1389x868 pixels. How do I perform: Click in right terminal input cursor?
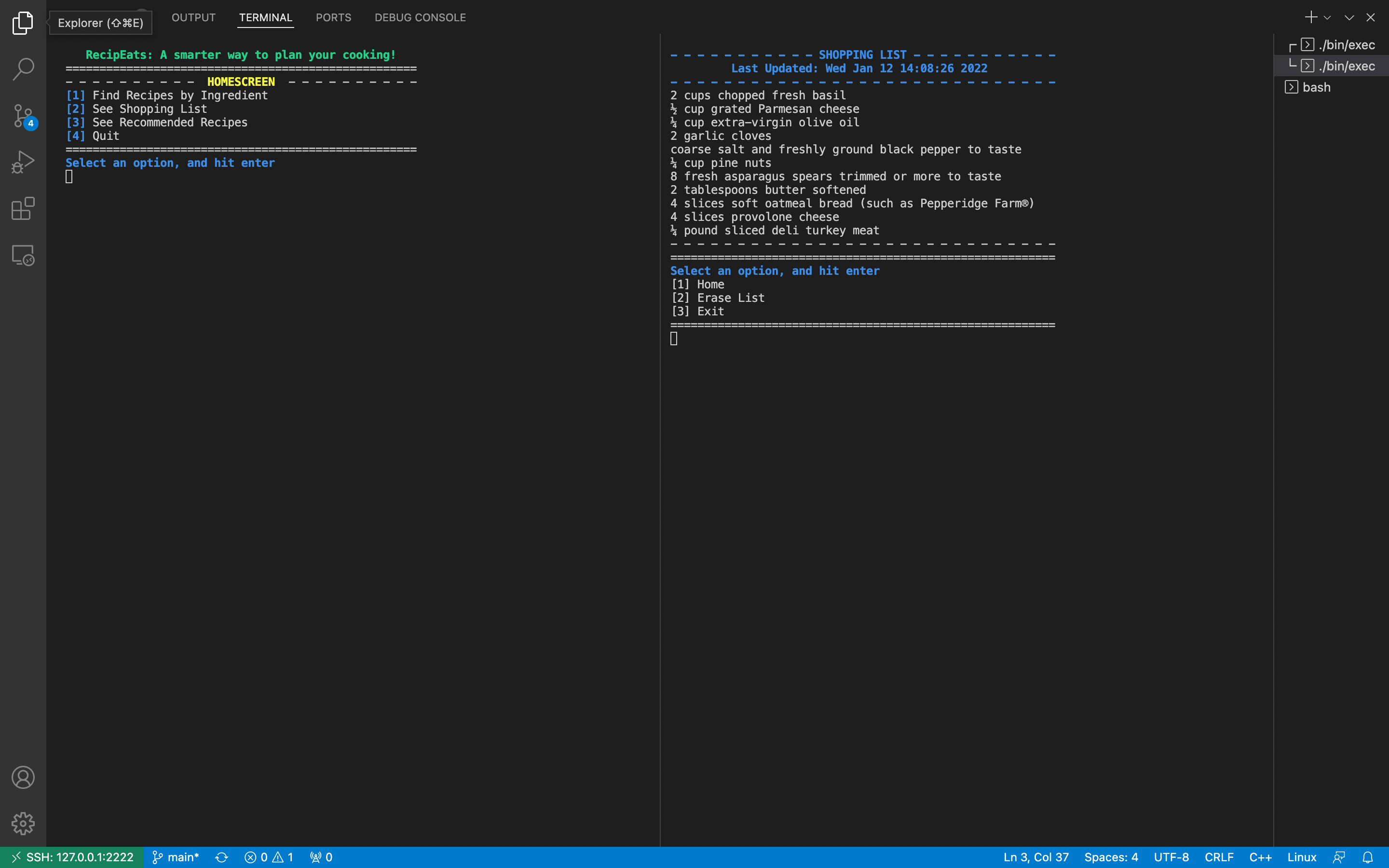click(674, 339)
